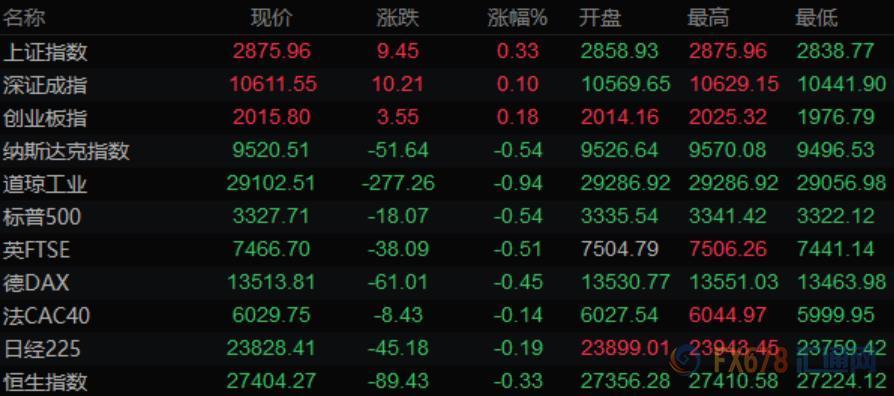The width and height of the screenshot is (894, 396).
Task: Click the 3.55 change value
Action: 397,117
